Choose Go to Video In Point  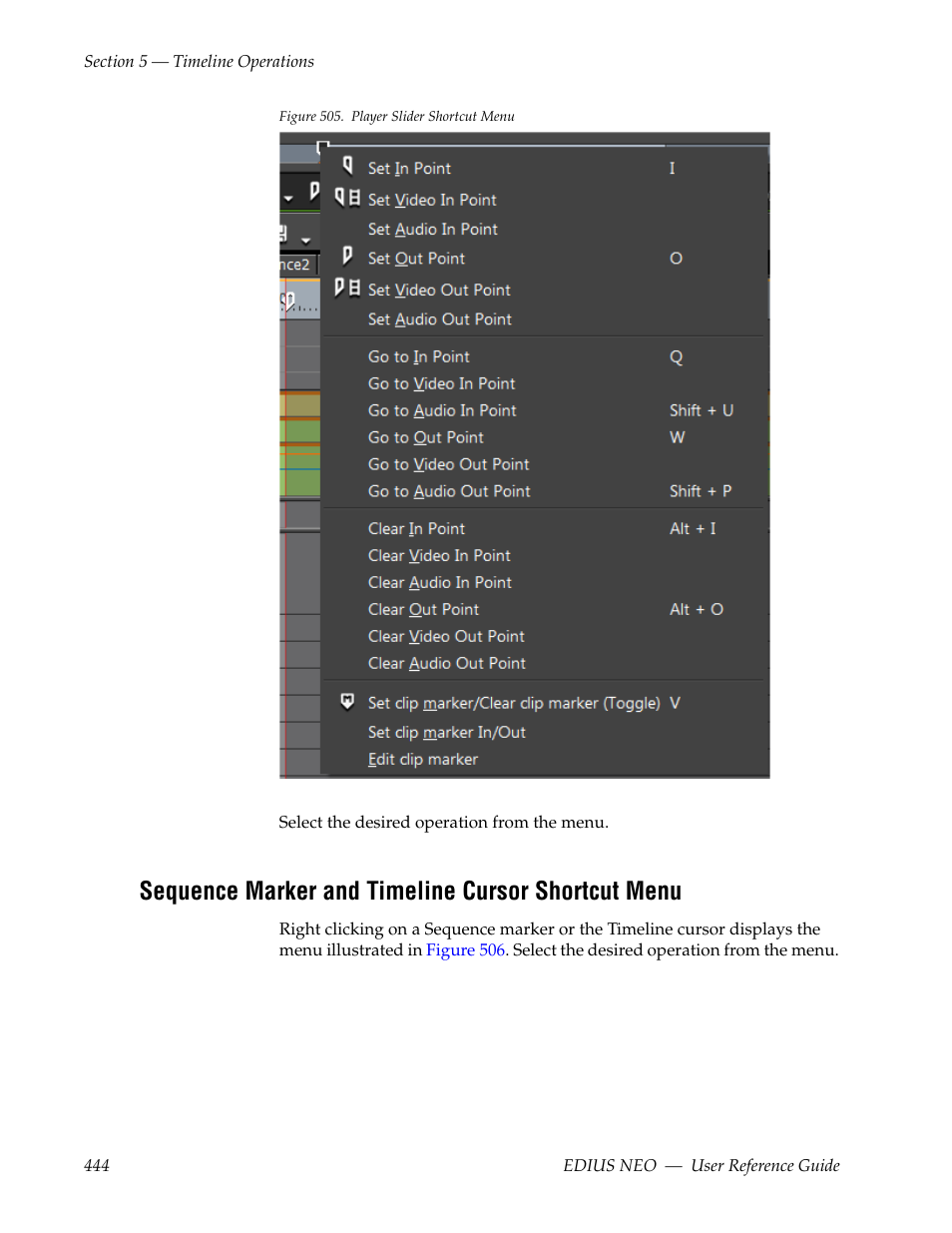[441, 383]
